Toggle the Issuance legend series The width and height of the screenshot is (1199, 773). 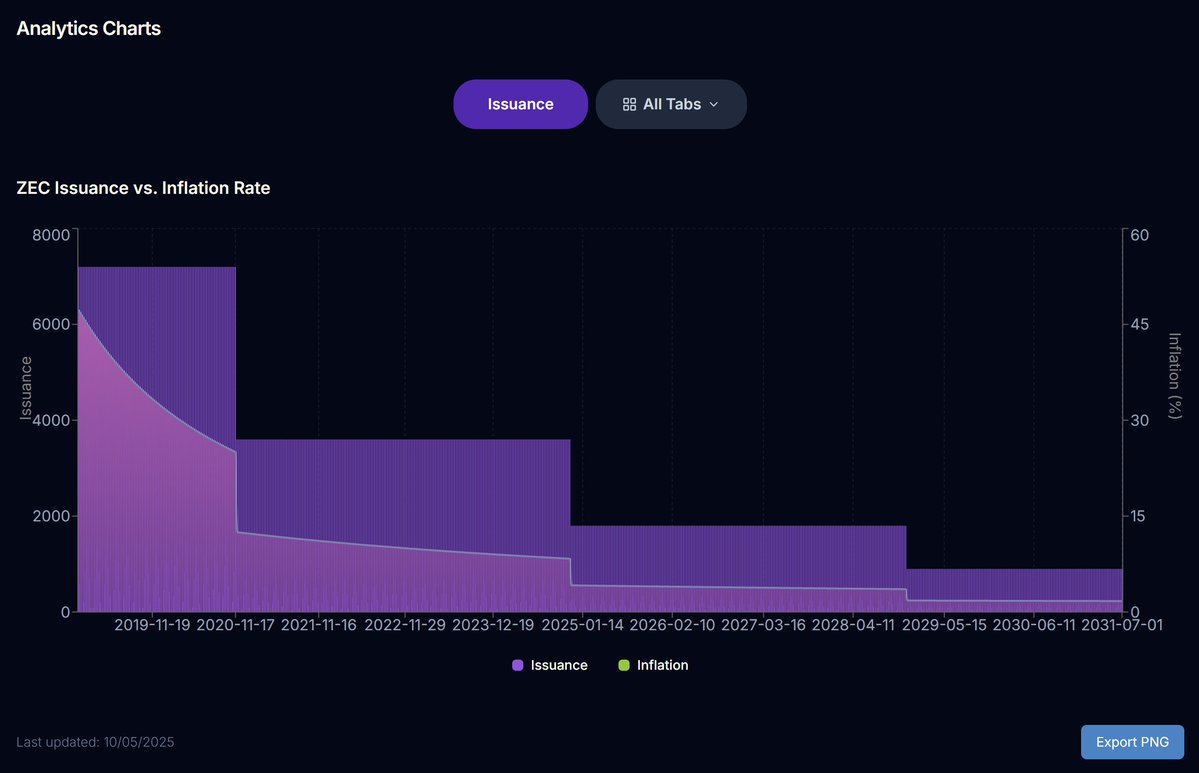click(550, 665)
